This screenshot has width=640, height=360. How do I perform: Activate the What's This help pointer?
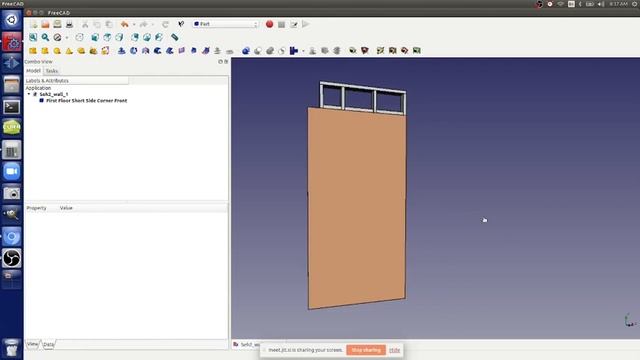(x=181, y=24)
